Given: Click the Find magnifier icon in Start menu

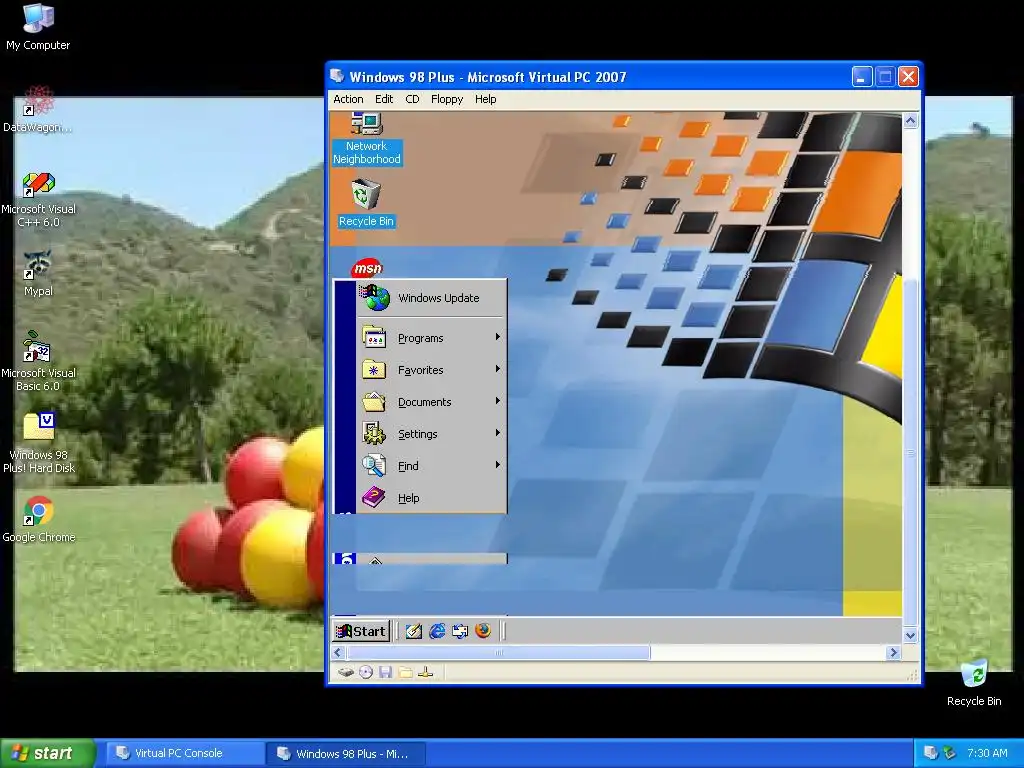Looking at the screenshot, I should coord(374,466).
